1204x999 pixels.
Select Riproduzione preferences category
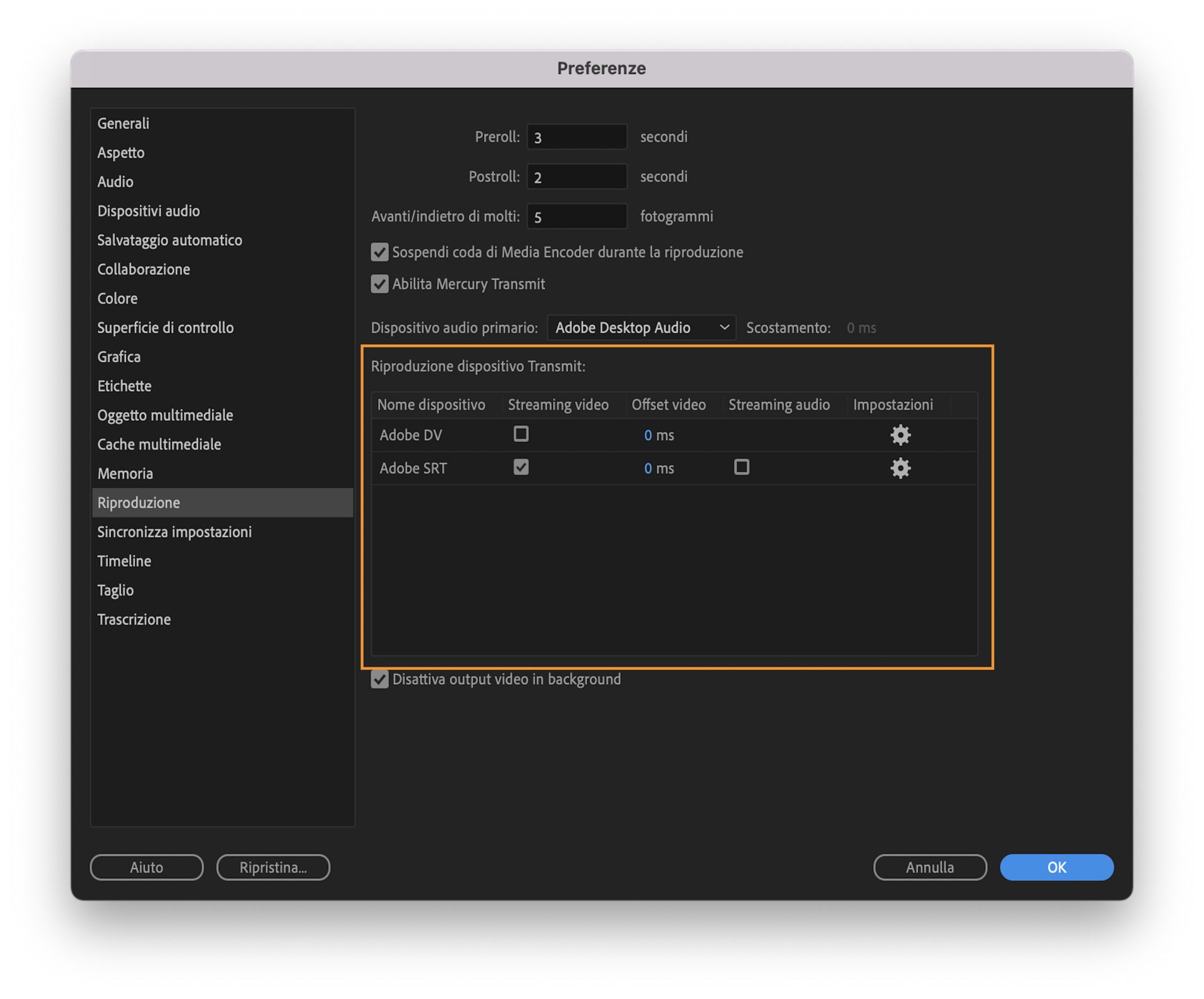pyautogui.click(x=223, y=502)
